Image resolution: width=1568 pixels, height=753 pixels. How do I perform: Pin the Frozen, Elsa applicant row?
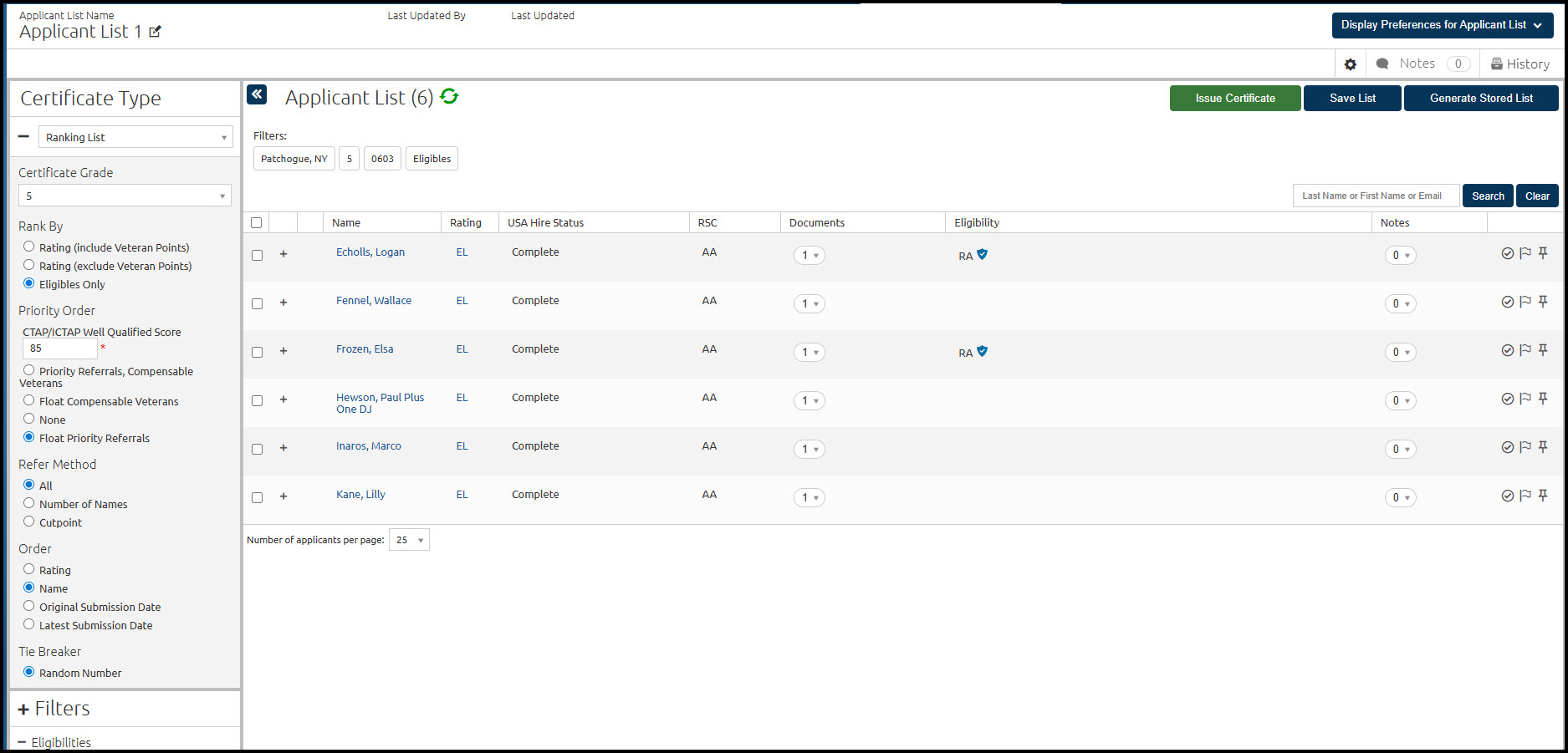tap(1544, 350)
